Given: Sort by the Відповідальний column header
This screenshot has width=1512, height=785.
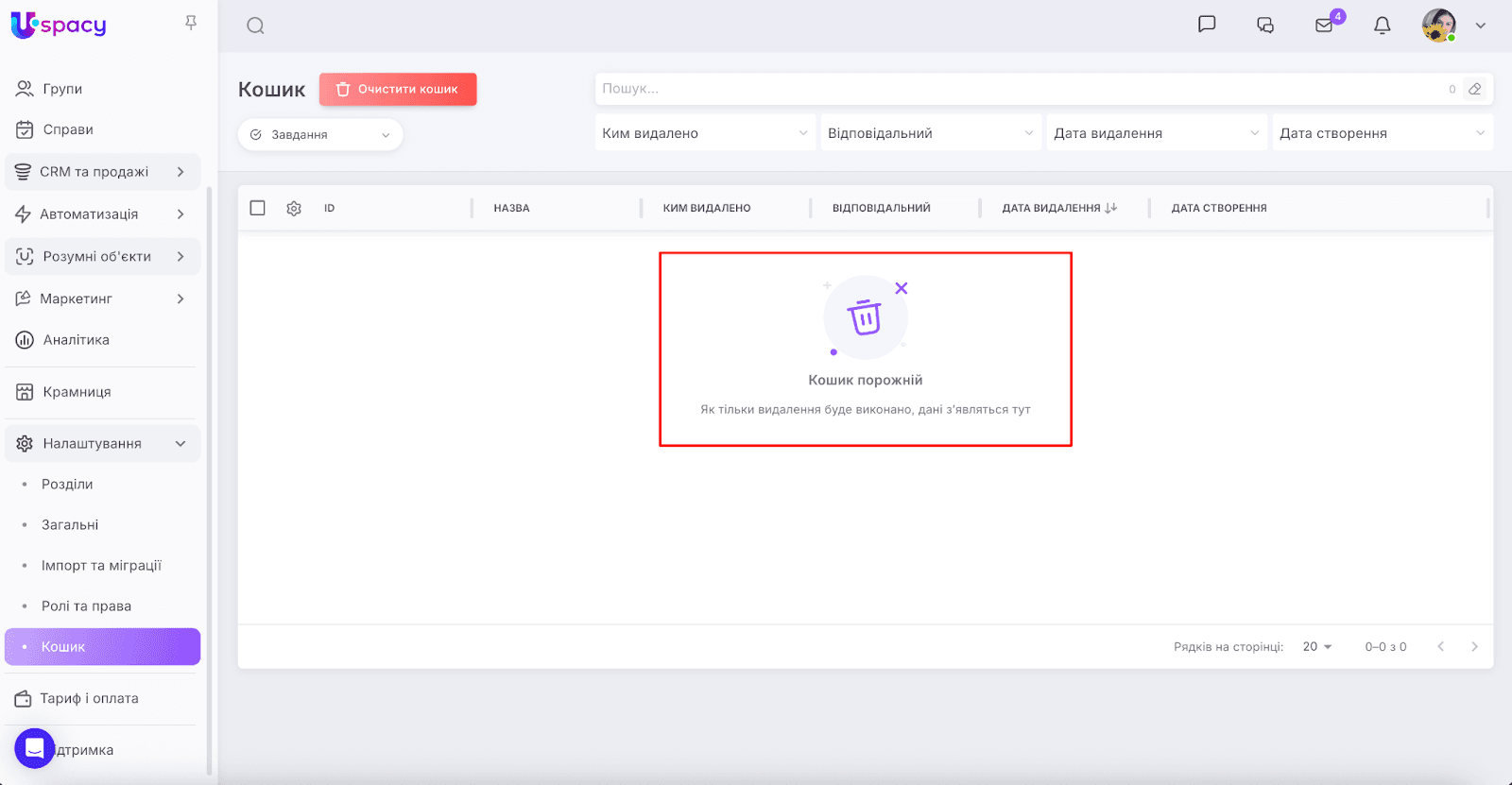Looking at the screenshot, I should click(882, 209).
